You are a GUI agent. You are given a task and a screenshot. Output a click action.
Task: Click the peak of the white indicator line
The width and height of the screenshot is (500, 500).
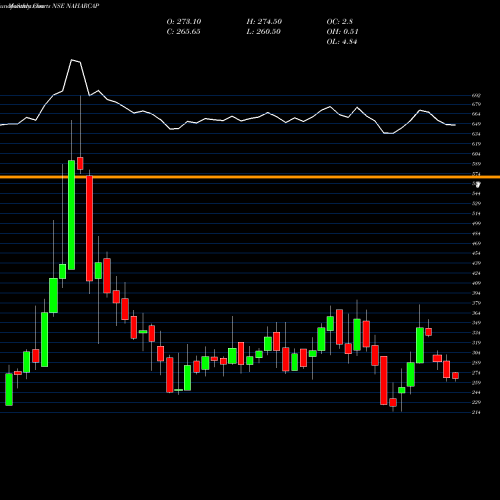tap(72, 60)
